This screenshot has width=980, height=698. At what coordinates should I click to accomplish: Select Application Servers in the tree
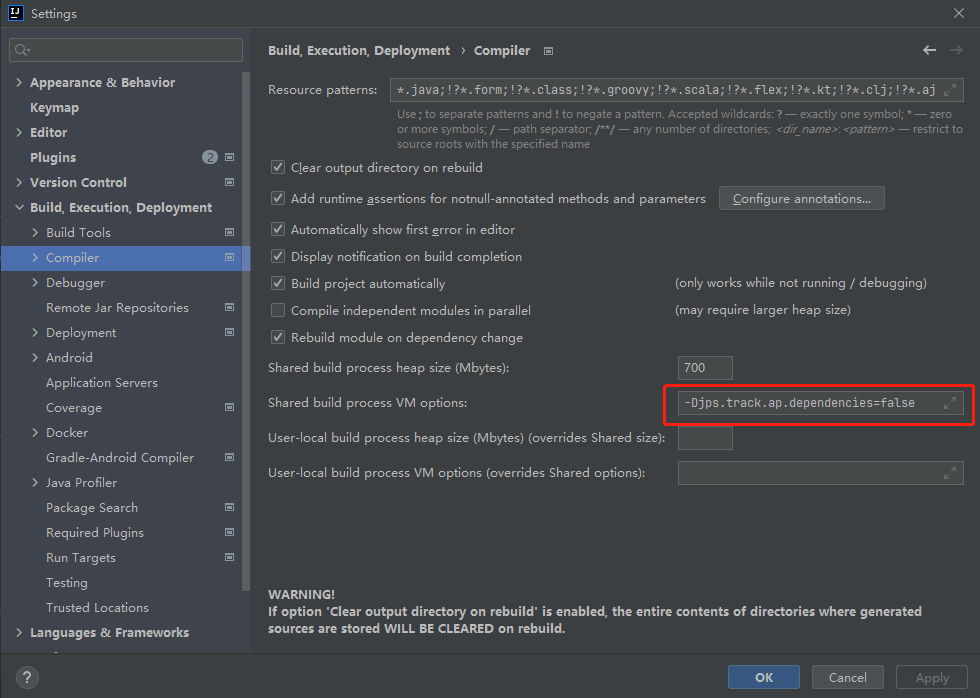[x=102, y=382]
